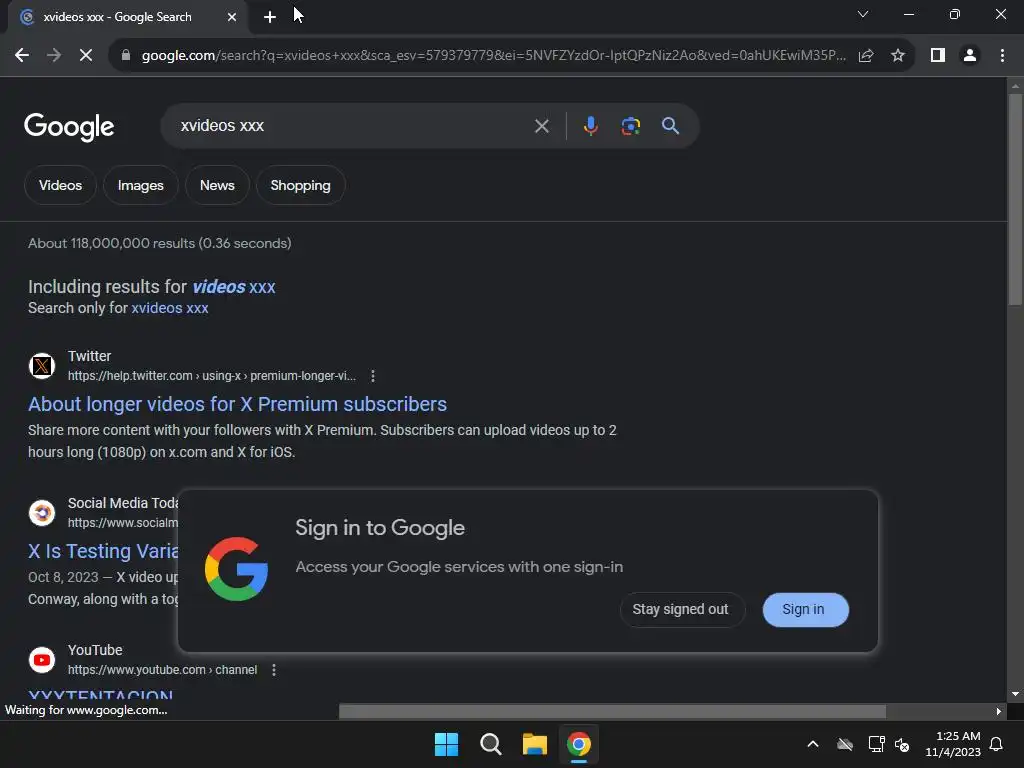Open the notification bell

coord(996,744)
